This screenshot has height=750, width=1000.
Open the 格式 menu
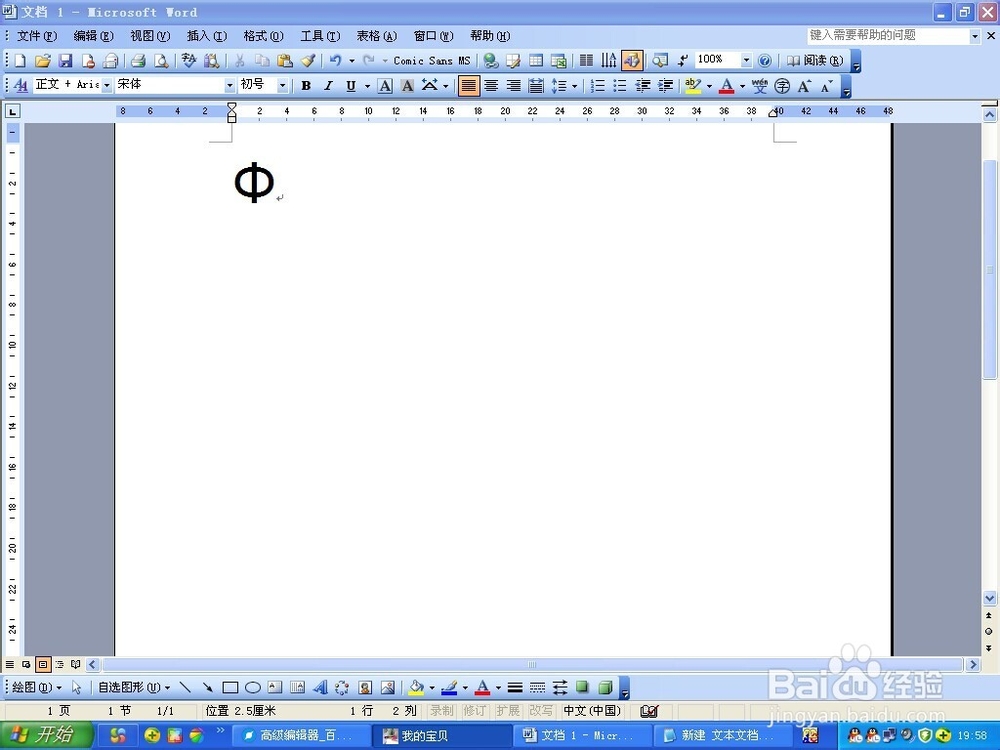pos(263,36)
